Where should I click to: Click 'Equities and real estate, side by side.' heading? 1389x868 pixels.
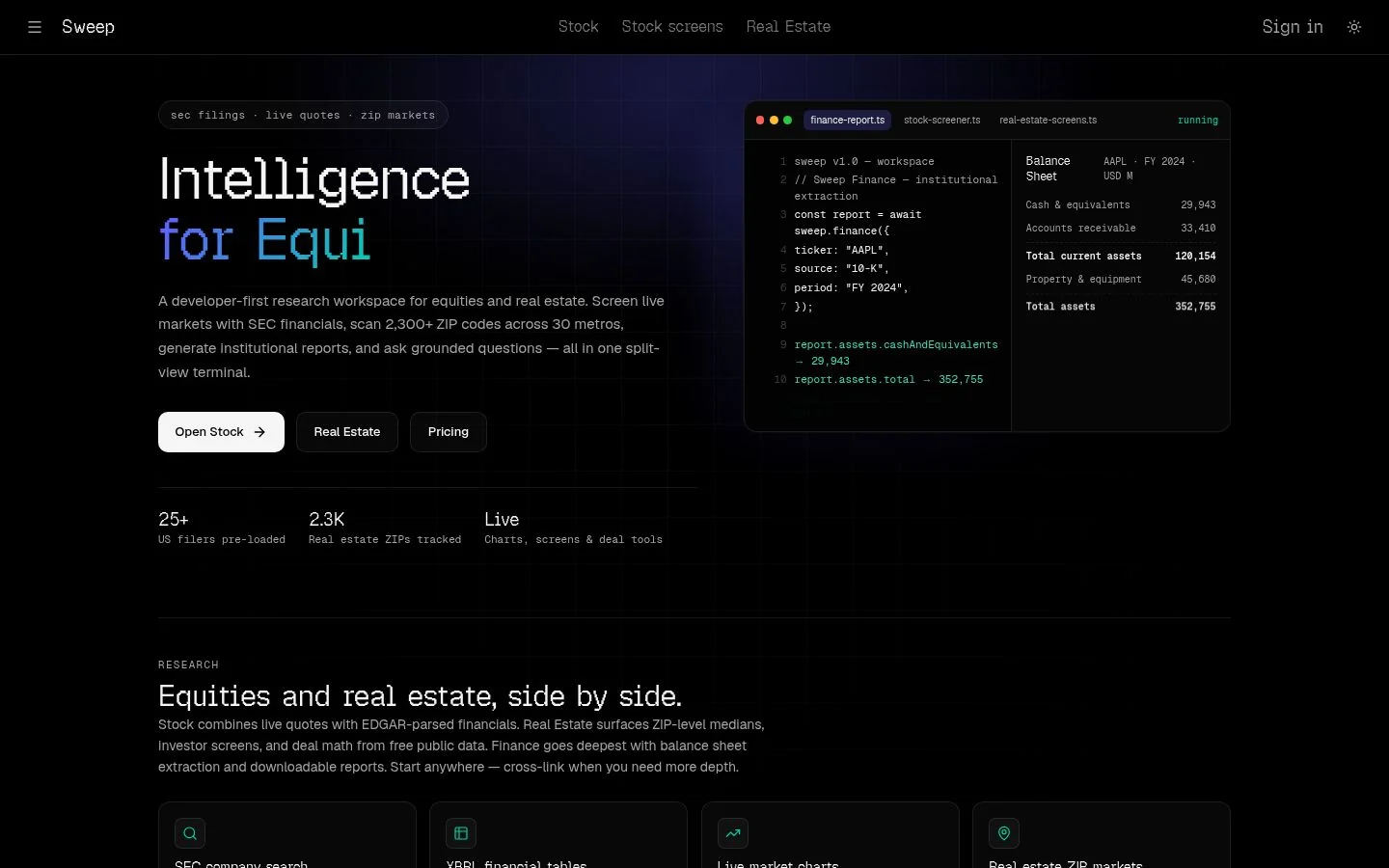point(420,696)
